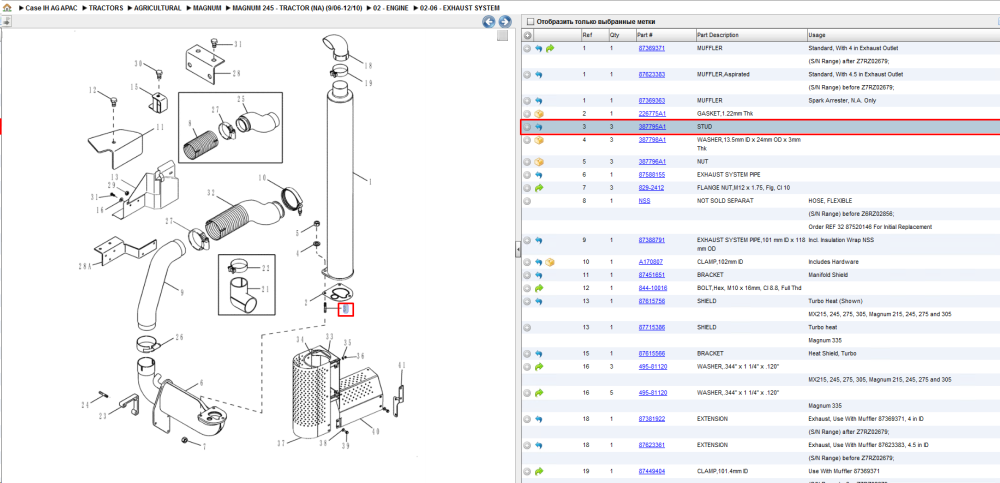
Task: Click the print icon above the diagram
Action: click(6, 21)
